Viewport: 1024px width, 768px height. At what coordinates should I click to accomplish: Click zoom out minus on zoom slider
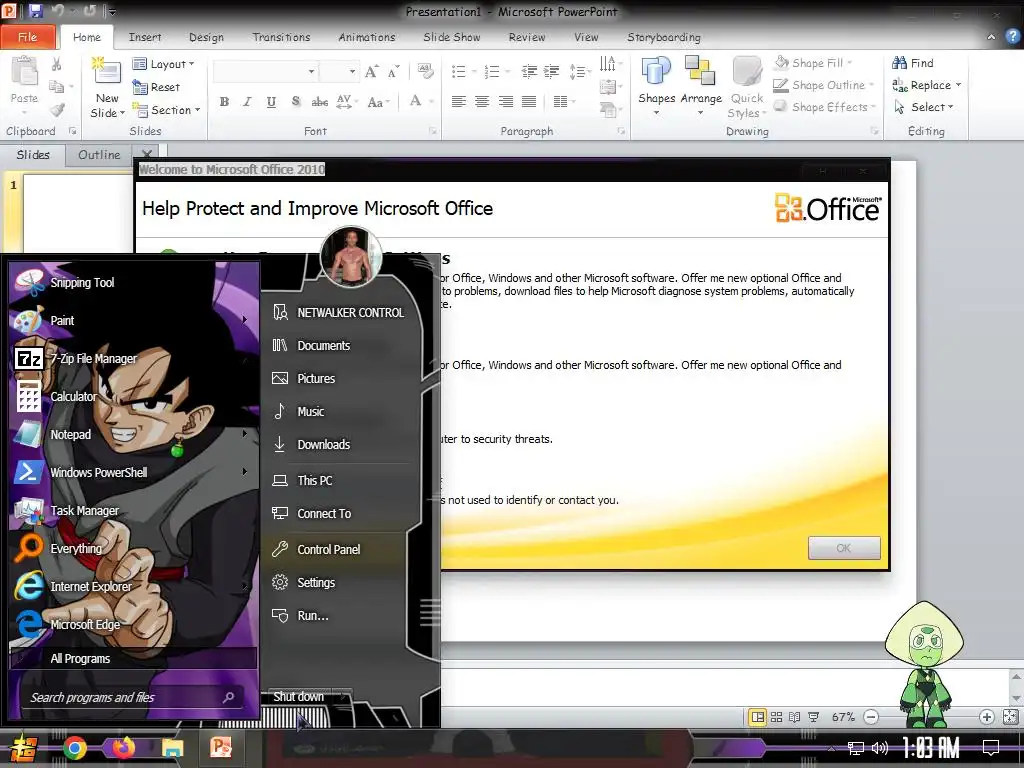(871, 717)
